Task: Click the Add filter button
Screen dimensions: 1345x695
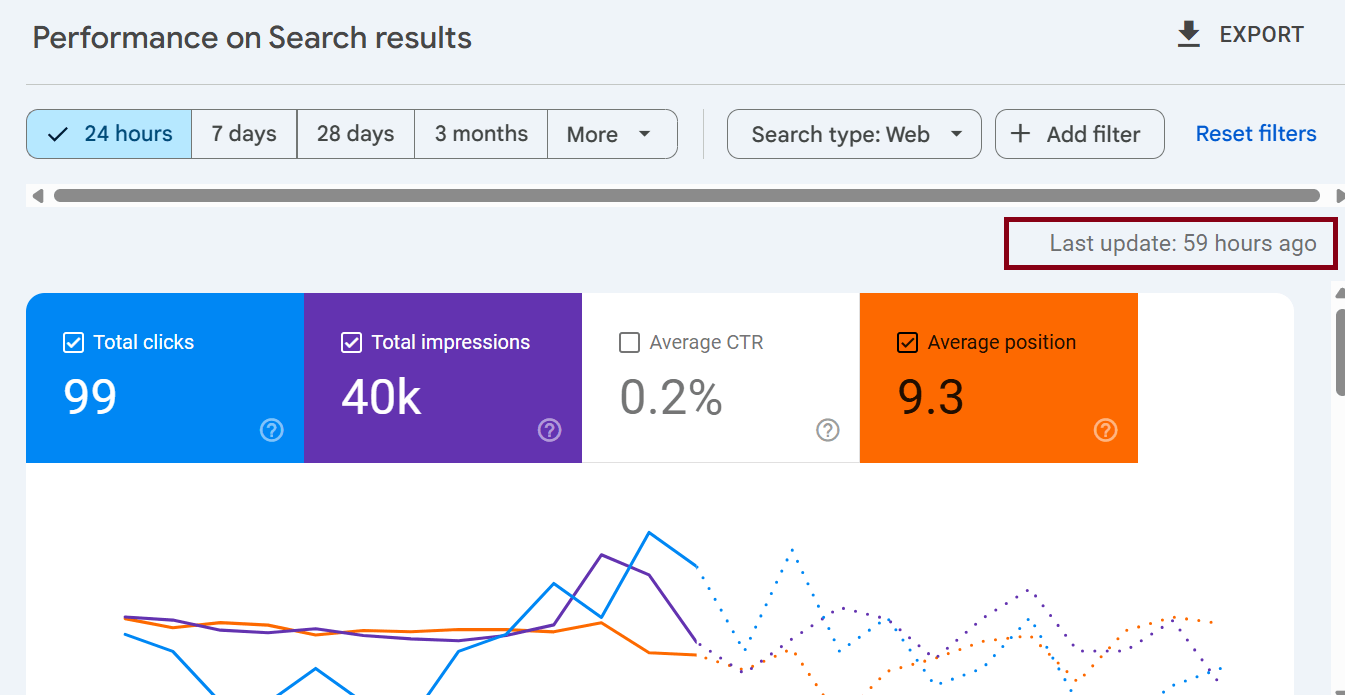Action: coord(1079,133)
